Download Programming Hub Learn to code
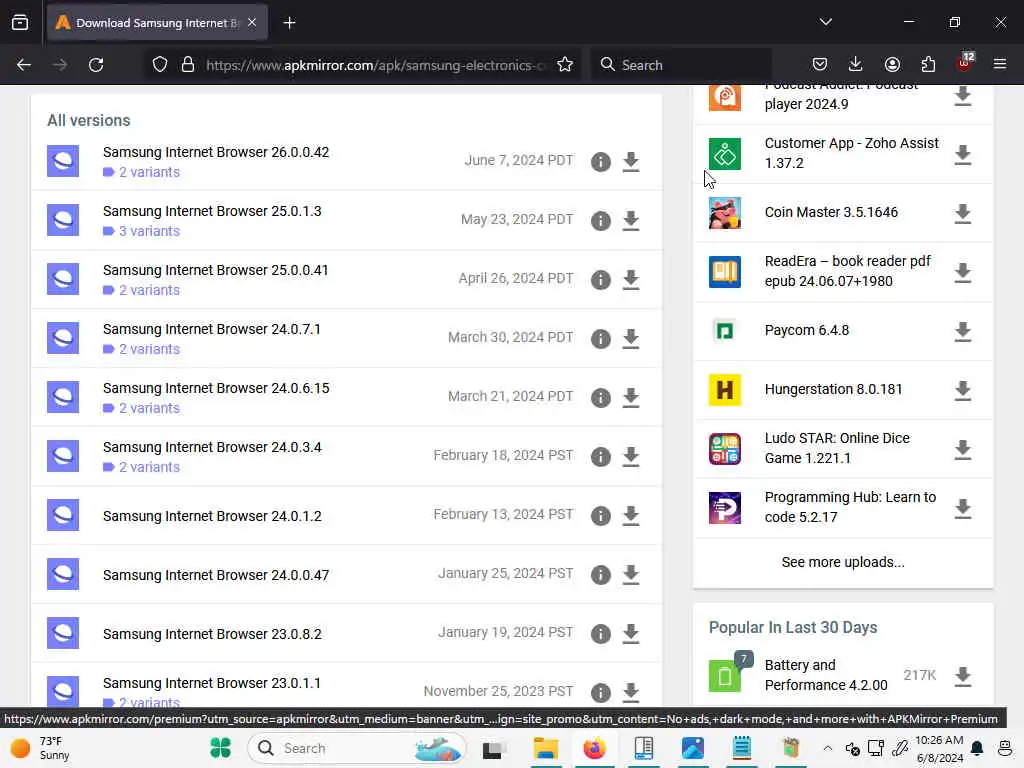This screenshot has height=768, width=1024. [x=962, y=508]
